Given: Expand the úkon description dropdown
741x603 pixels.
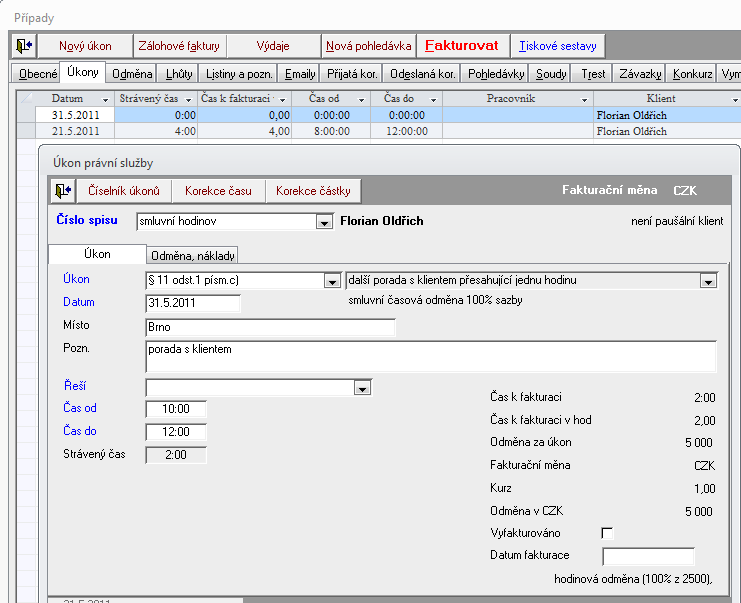Looking at the screenshot, I should click(x=708, y=281).
